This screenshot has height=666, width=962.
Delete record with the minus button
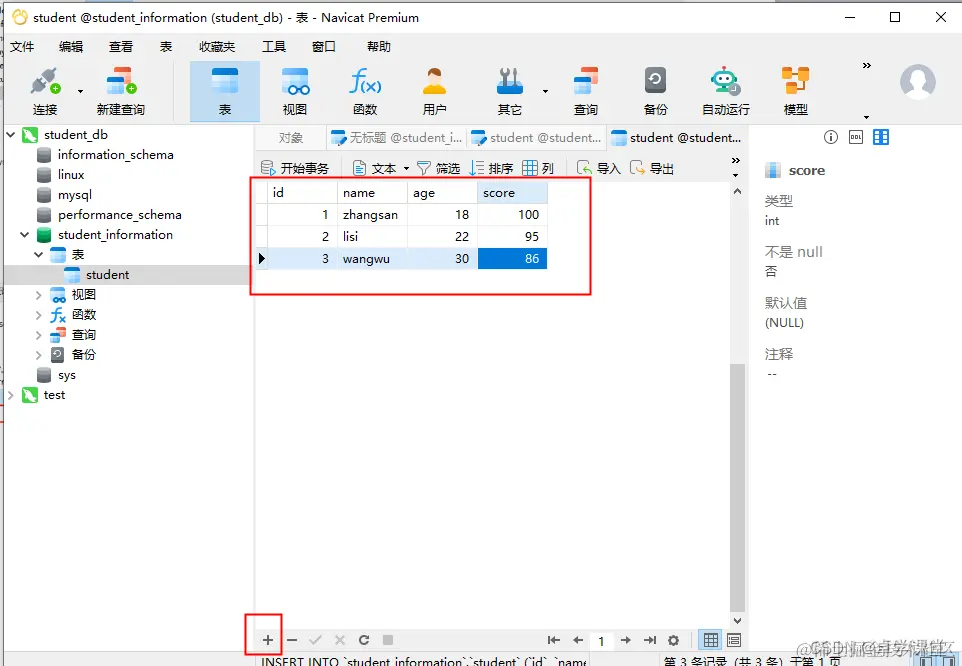point(292,640)
